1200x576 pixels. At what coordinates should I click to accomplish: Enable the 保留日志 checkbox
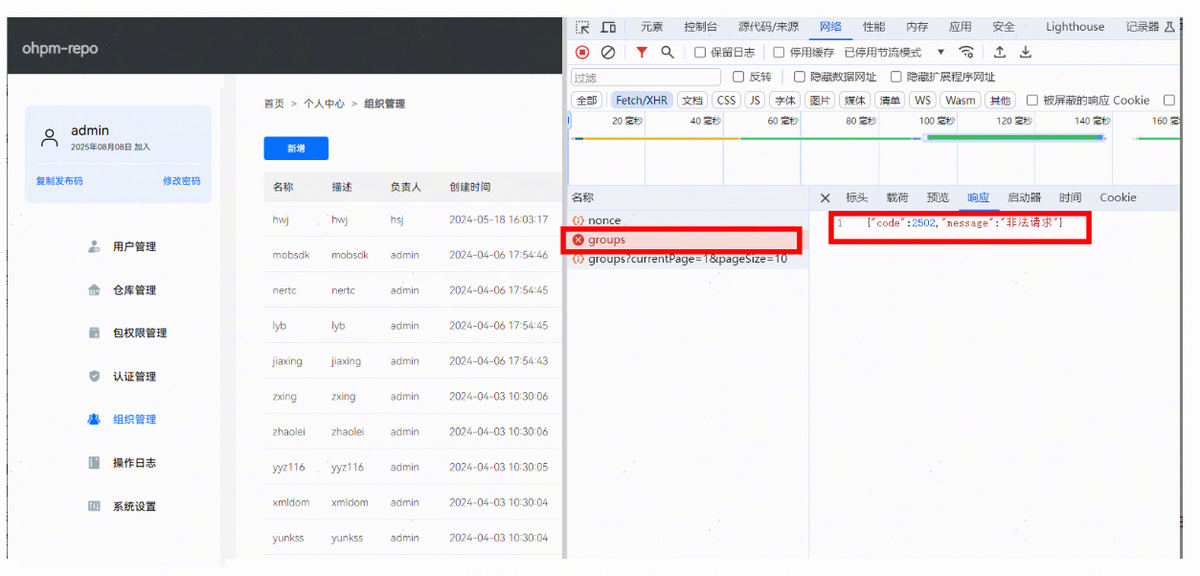[x=700, y=53]
